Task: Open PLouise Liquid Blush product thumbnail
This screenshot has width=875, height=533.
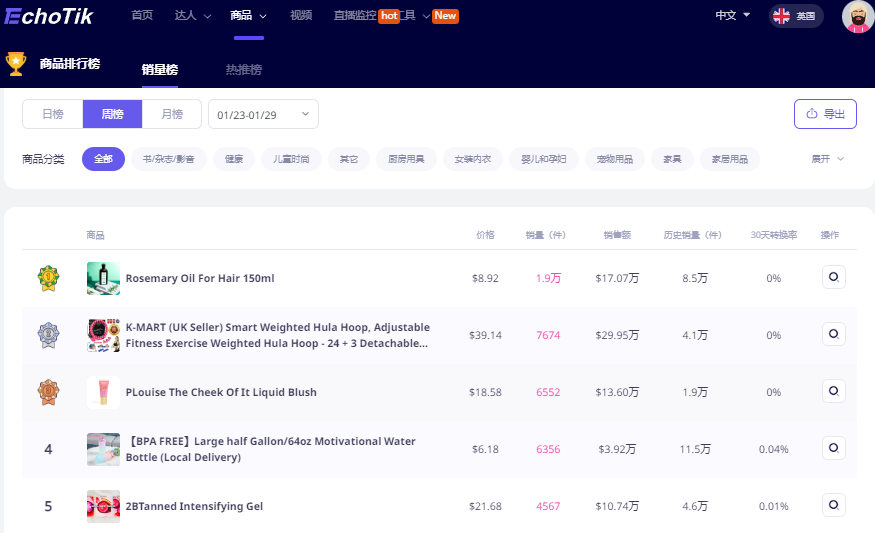Action: click(x=103, y=392)
